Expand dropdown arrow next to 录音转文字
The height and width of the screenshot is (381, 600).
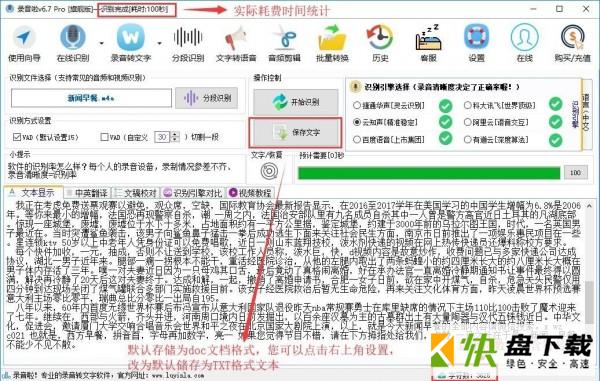(x=159, y=43)
